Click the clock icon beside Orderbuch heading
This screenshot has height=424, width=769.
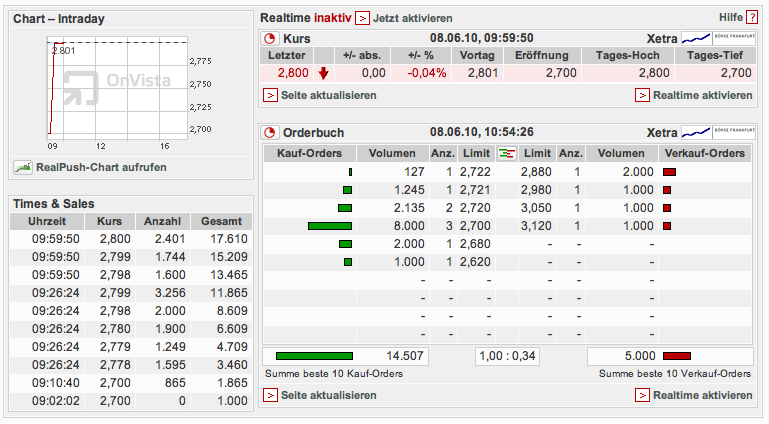coord(269,132)
